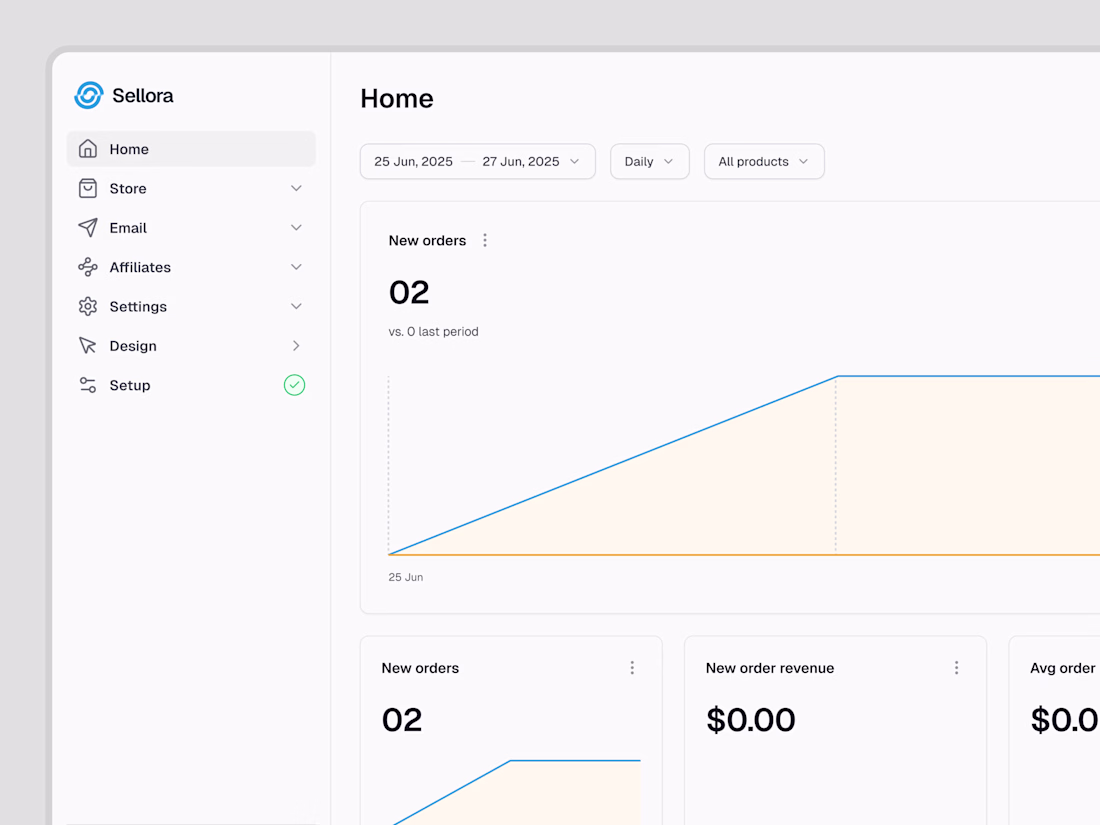Click the 25 Jun, 2025 start date
The height and width of the screenshot is (825, 1100).
(x=413, y=161)
